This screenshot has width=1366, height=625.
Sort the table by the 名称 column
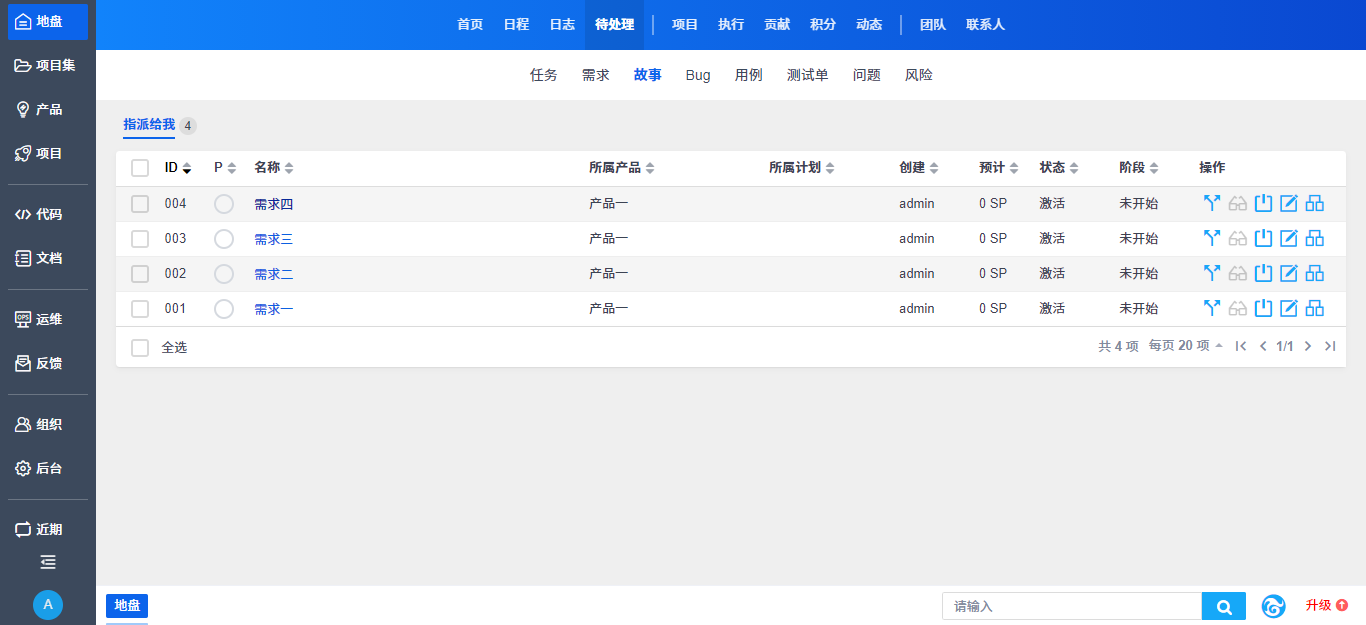pos(273,168)
